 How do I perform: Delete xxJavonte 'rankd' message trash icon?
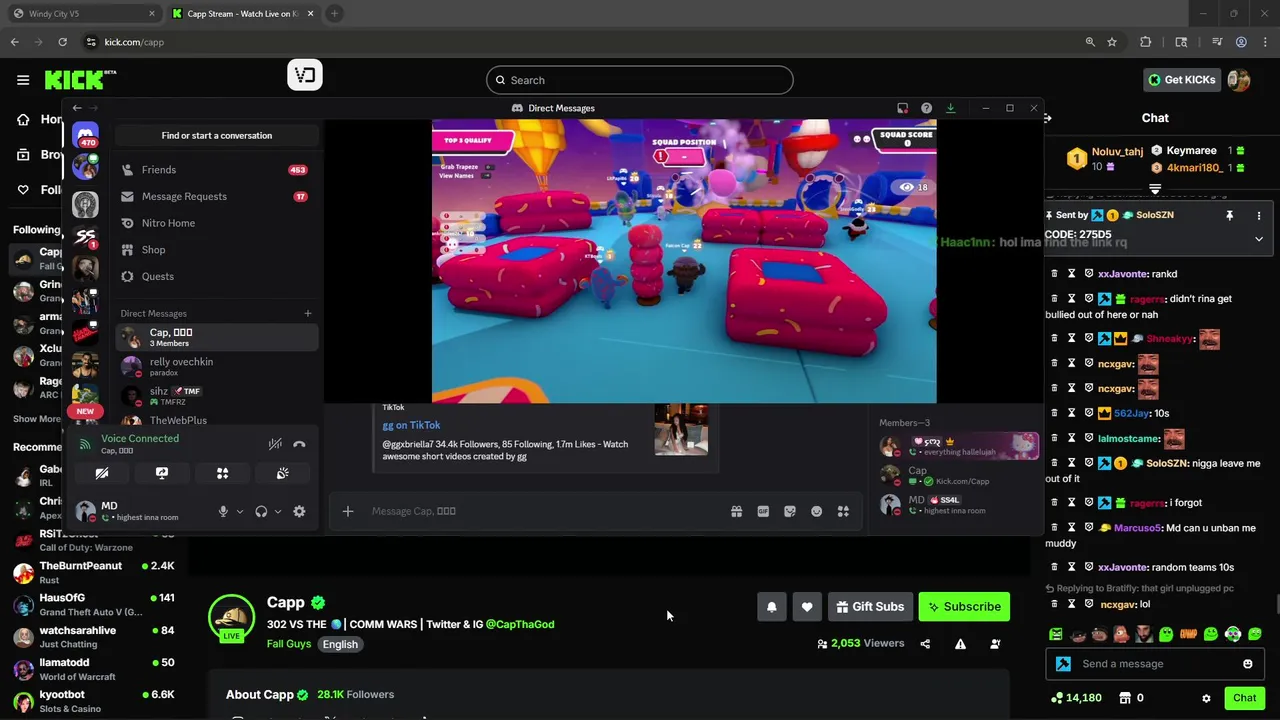[1054, 274]
